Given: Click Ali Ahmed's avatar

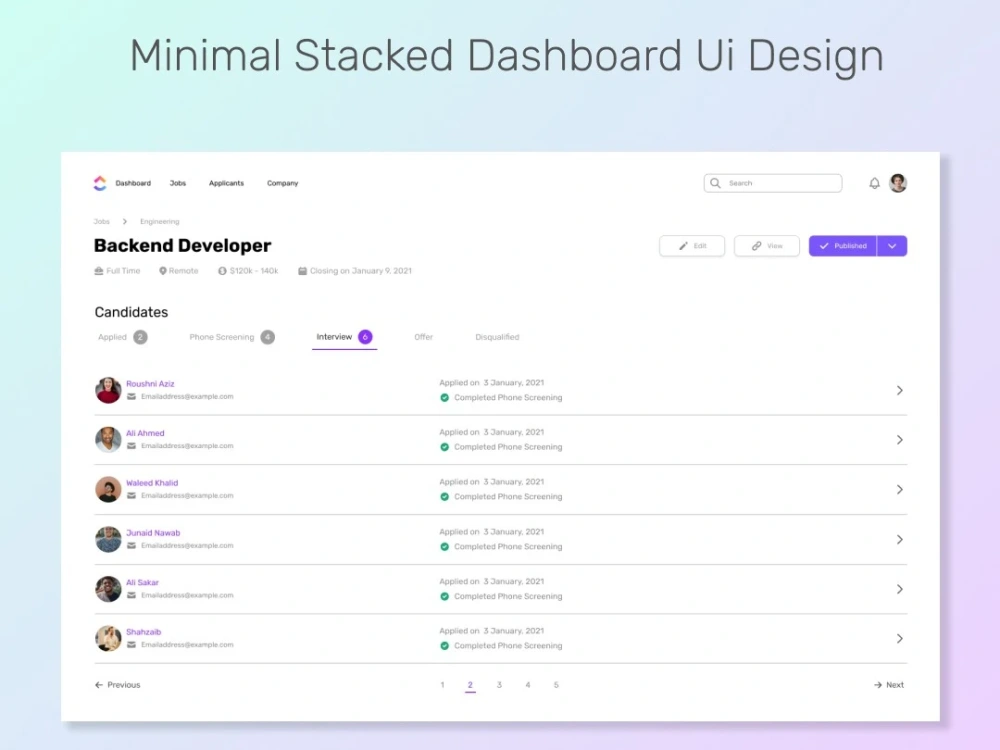Looking at the screenshot, I should [x=108, y=440].
